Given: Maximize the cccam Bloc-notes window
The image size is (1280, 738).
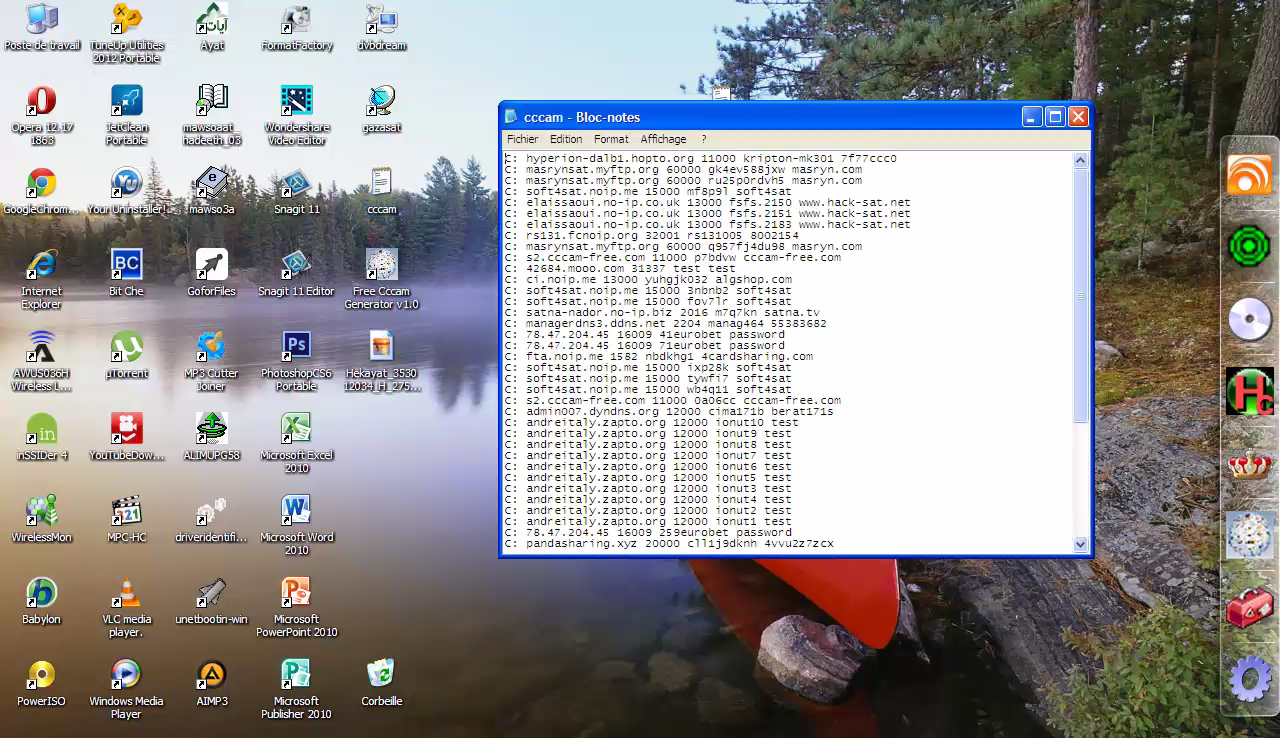Looking at the screenshot, I should pos(1055,117).
